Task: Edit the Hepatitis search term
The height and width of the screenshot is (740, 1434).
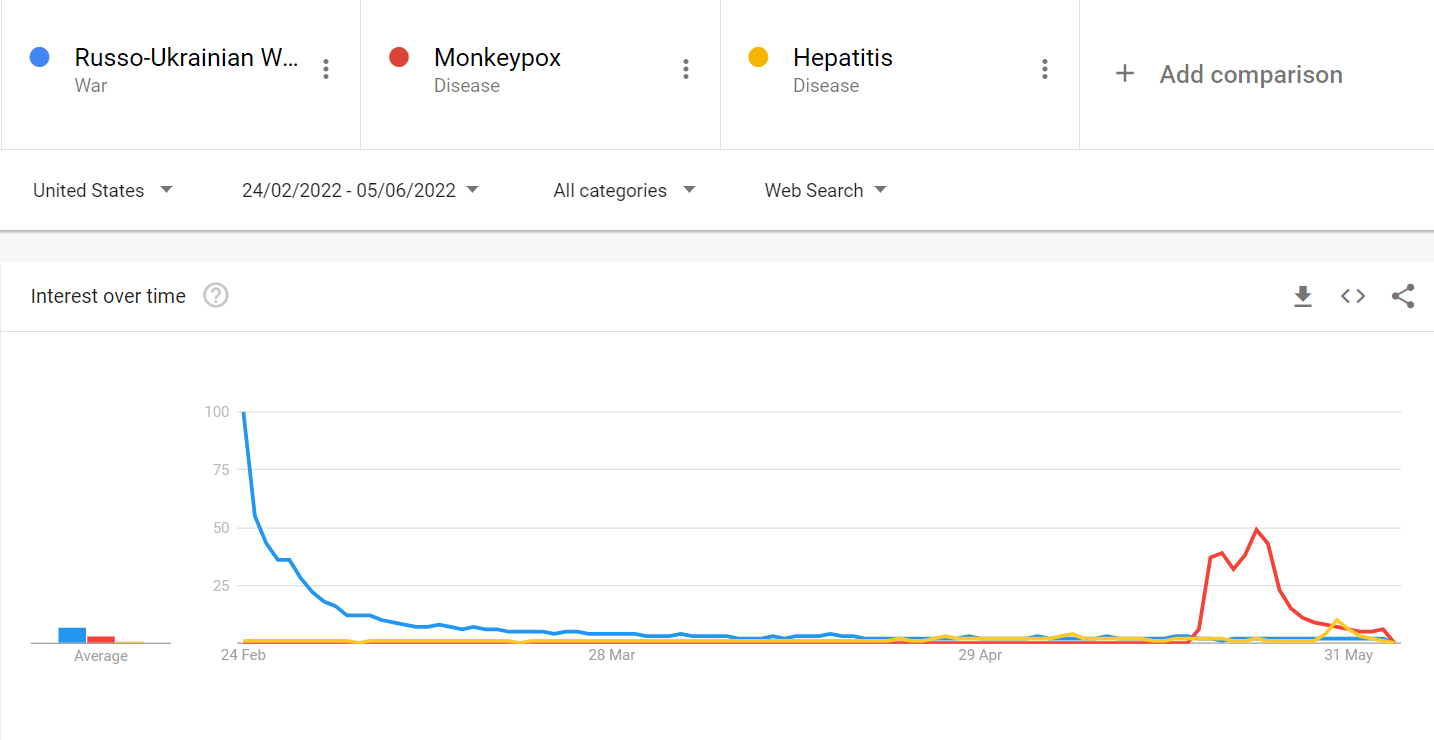Action: [843, 58]
